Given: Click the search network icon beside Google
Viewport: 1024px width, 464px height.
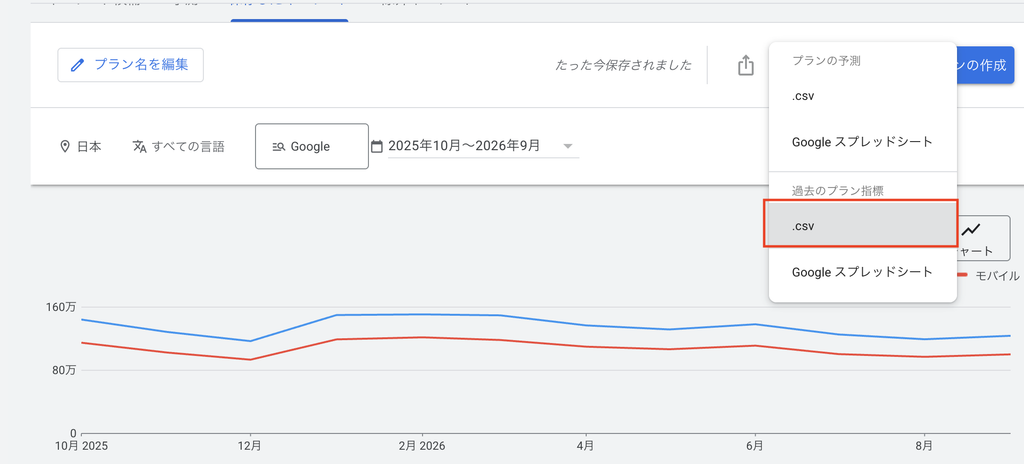Looking at the screenshot, I should pyautogui.click(x=279, y=147).
